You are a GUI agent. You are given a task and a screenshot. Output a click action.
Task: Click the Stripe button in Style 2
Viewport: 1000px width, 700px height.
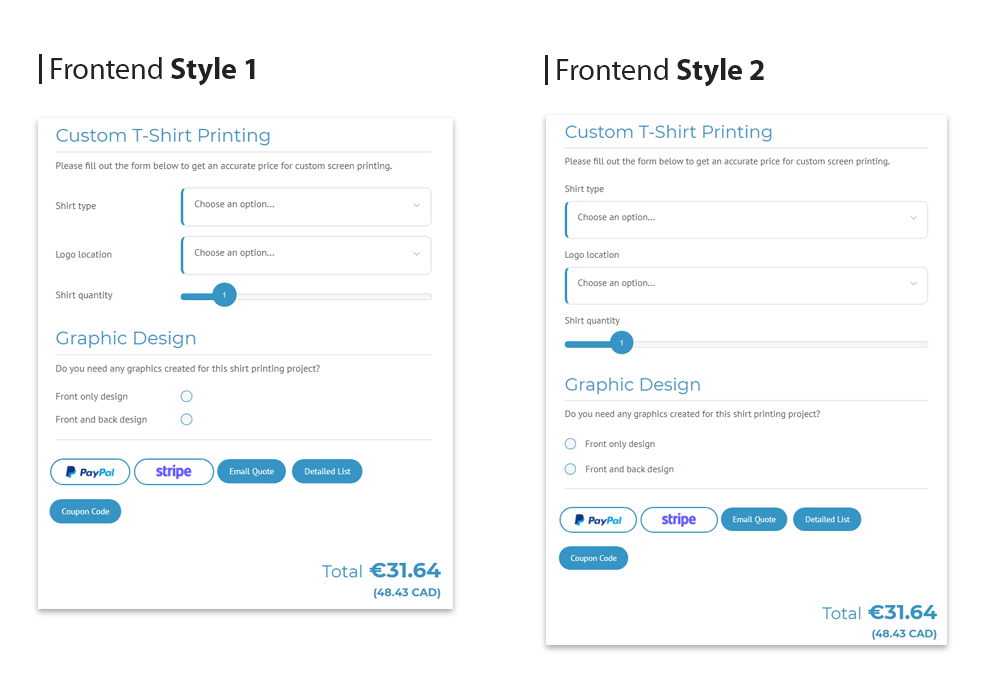pyautogui.click(x=679, y=520)
